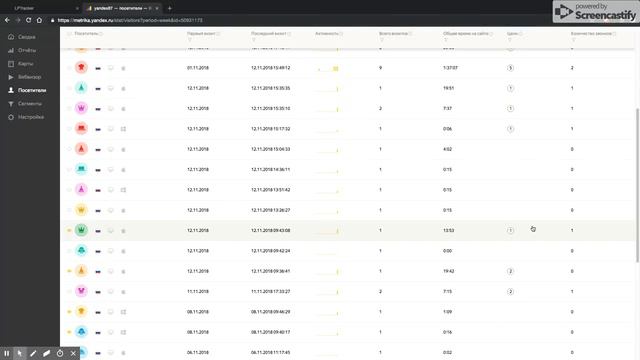
Task: Reload the Metrika page
Action: [28, 20]
